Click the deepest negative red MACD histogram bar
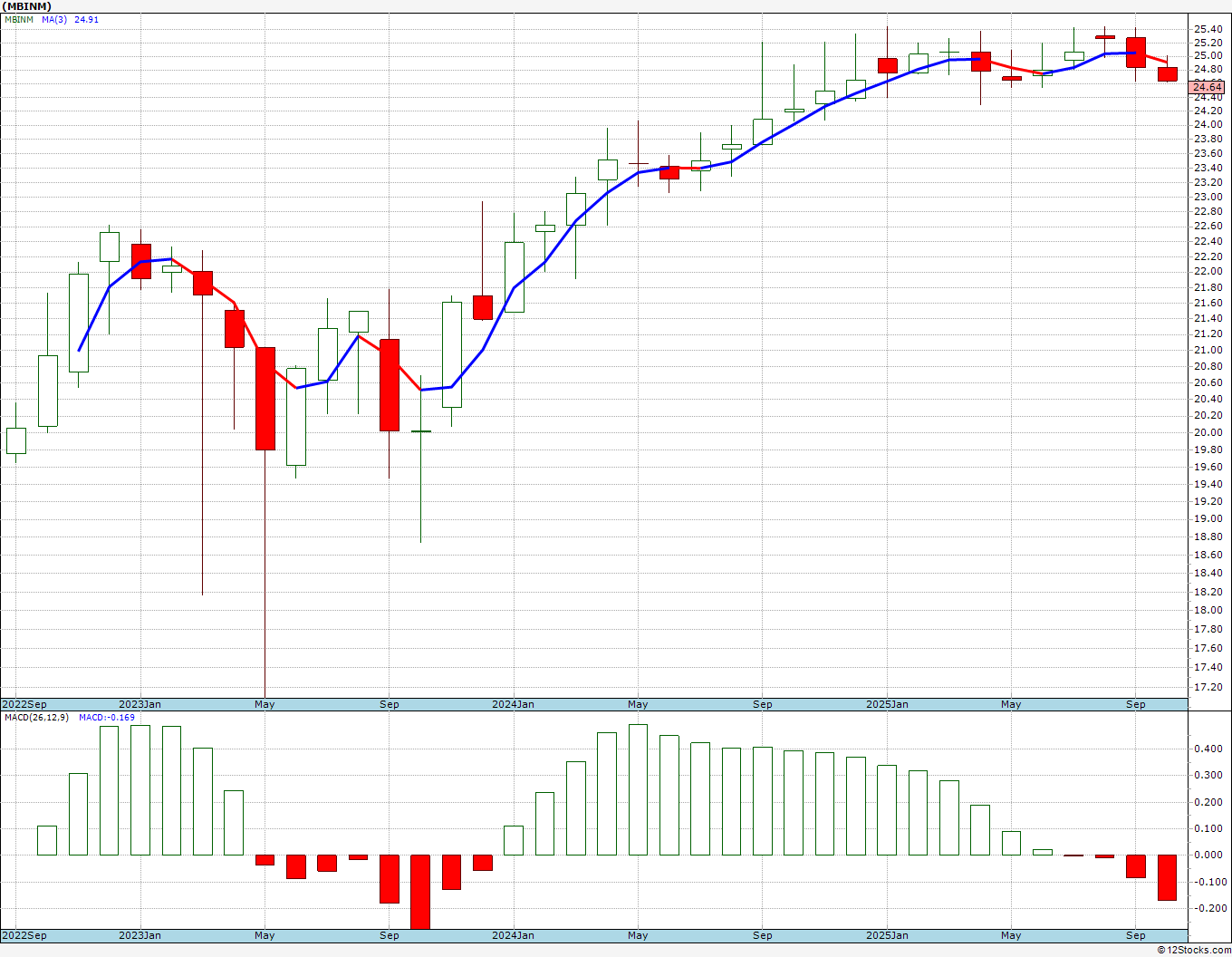Screen dimensions: 1232x957 420,892
